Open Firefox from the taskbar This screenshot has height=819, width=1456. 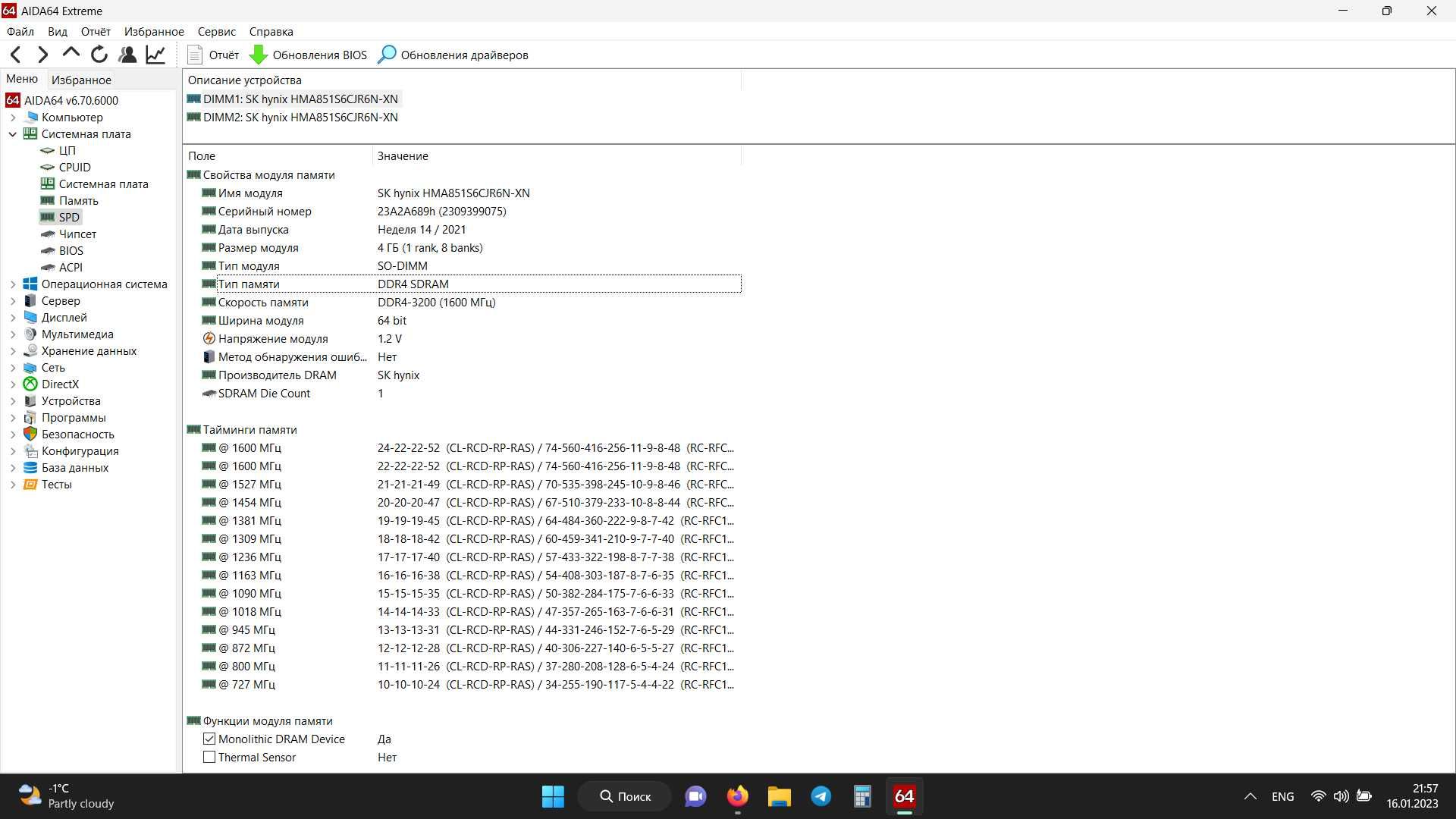coord(738,796)
